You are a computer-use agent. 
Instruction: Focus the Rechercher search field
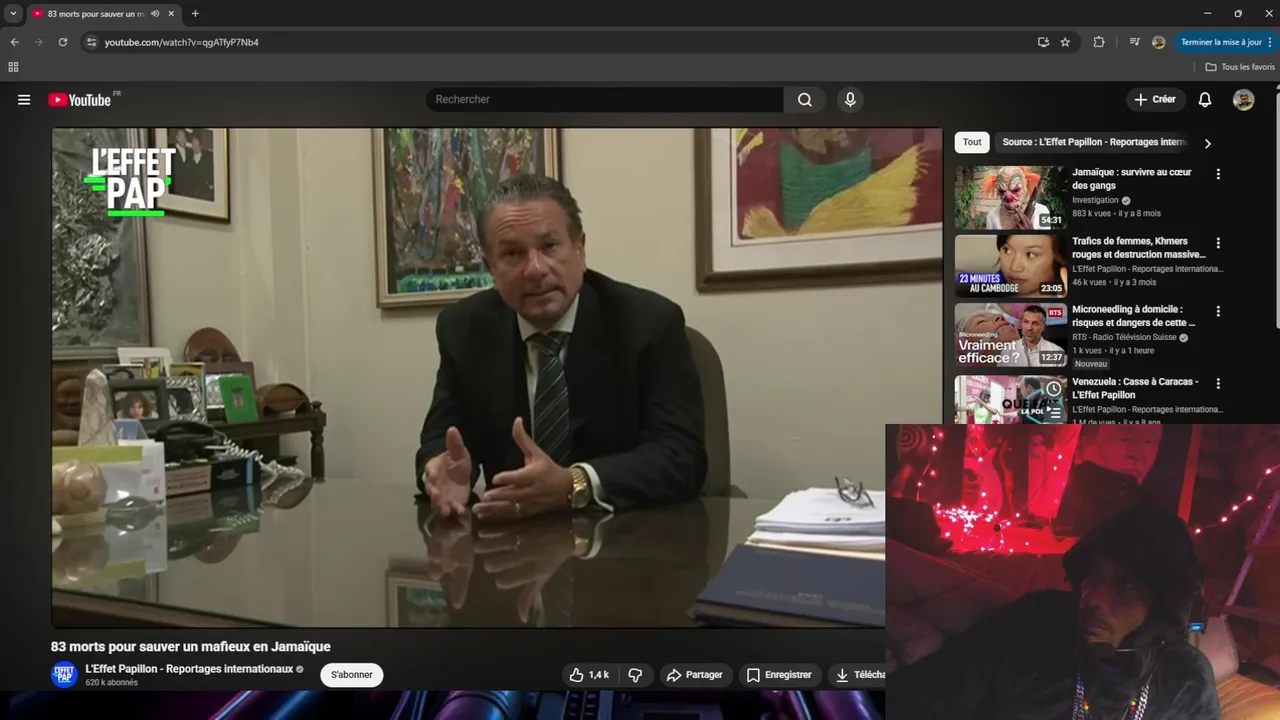tap(605, 100)
